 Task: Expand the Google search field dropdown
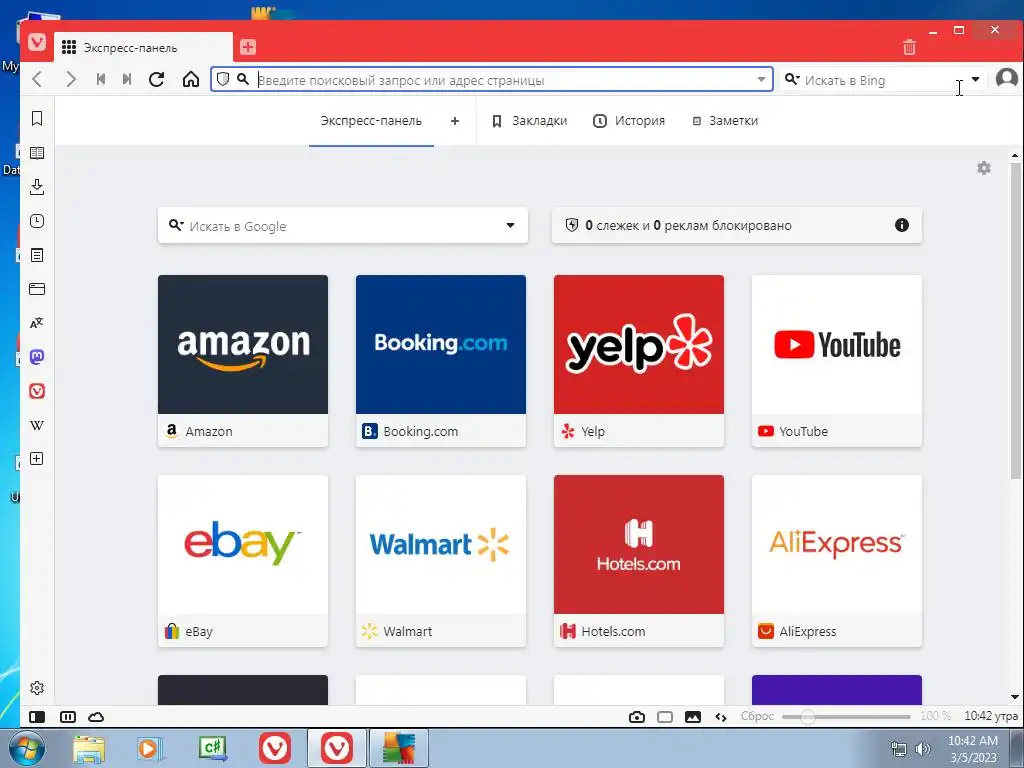pyautogui.click(x=511, y=225)
